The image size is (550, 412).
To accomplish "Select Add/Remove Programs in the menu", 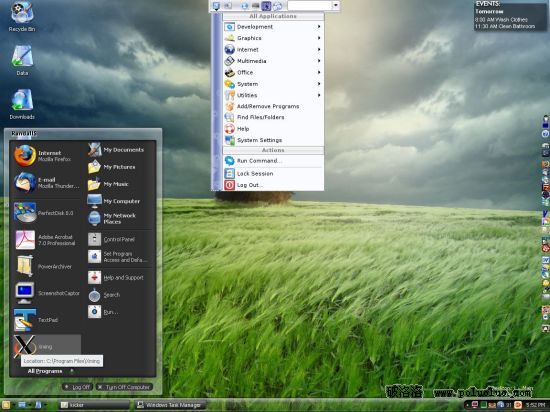I will click(273, 106).
